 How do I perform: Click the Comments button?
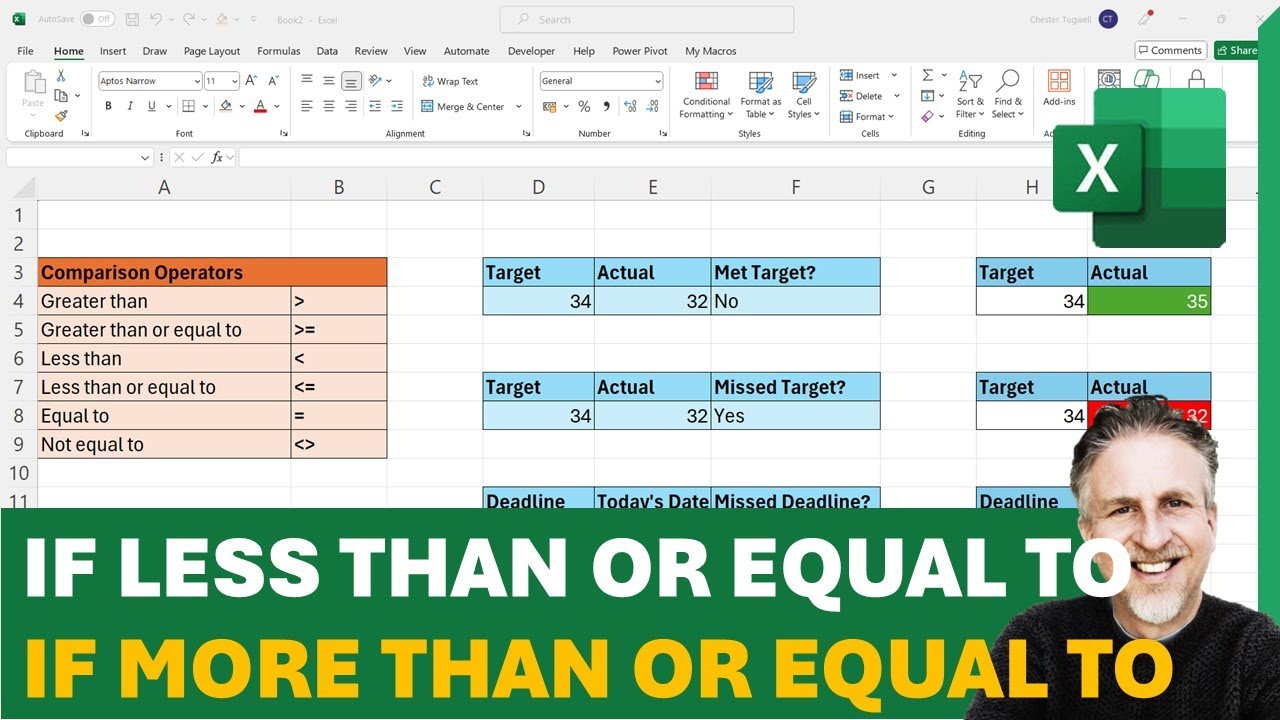pyautogui.click(x=1170, y=50)
